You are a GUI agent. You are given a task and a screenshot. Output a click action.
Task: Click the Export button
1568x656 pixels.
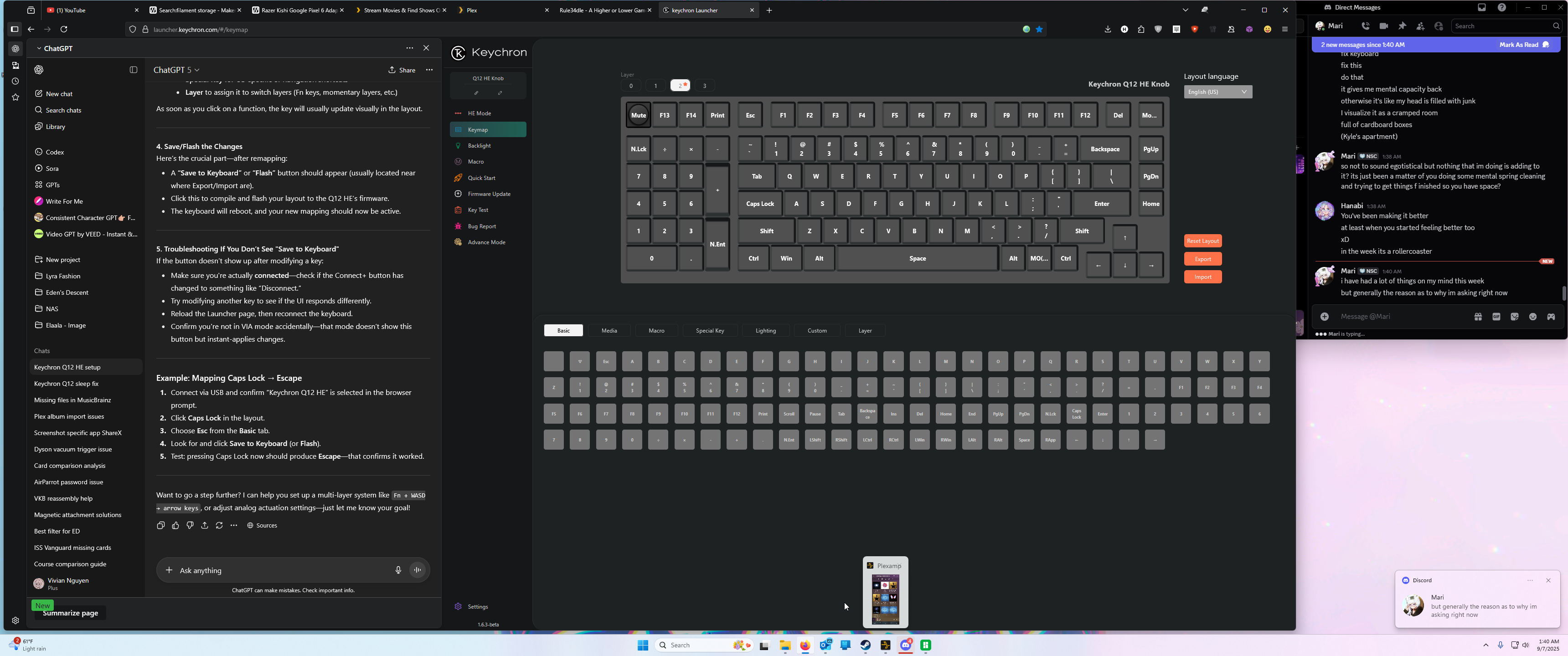tap(1202, 259)
